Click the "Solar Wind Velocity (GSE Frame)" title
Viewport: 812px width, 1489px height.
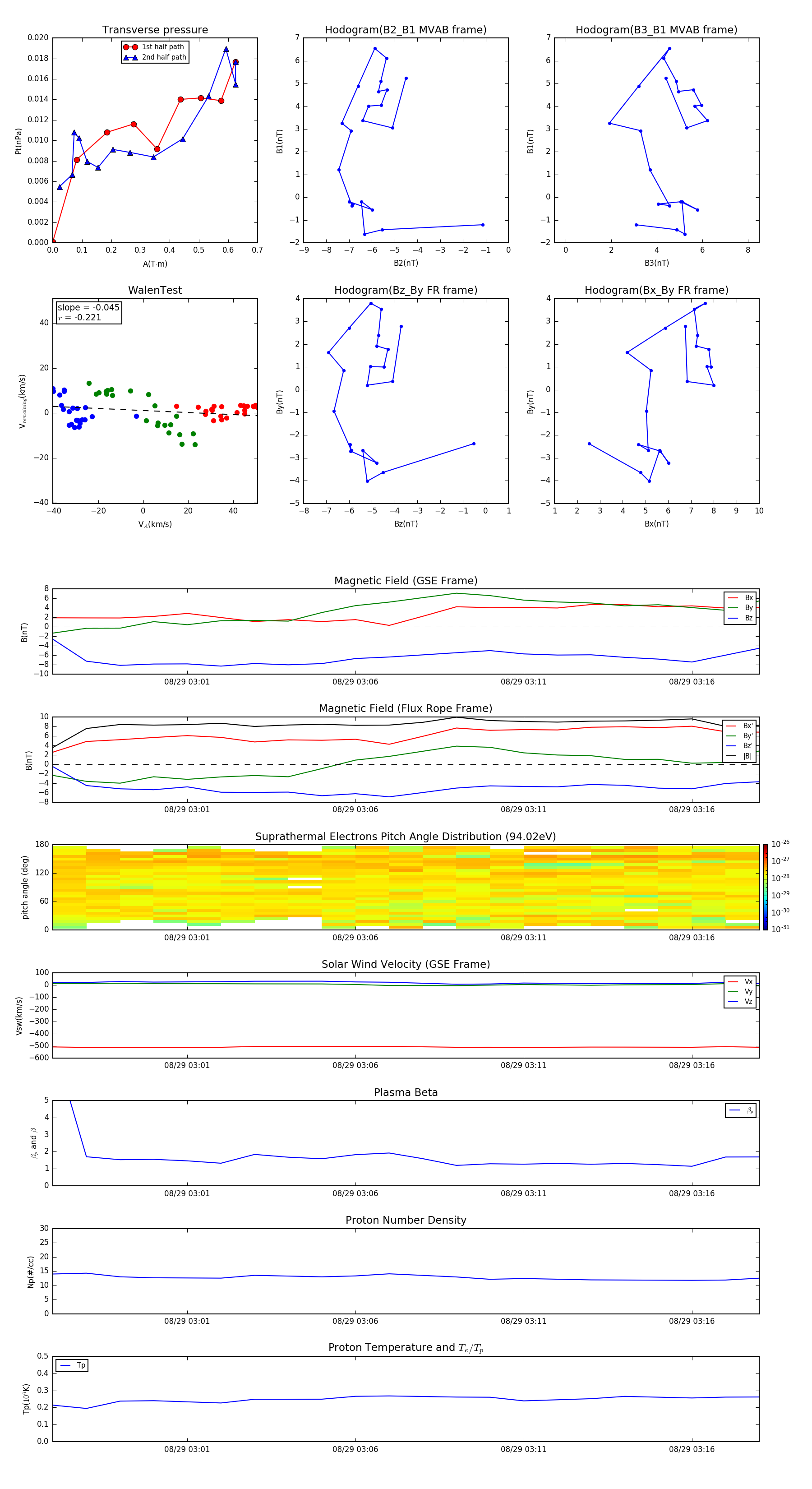coord(405,964)
